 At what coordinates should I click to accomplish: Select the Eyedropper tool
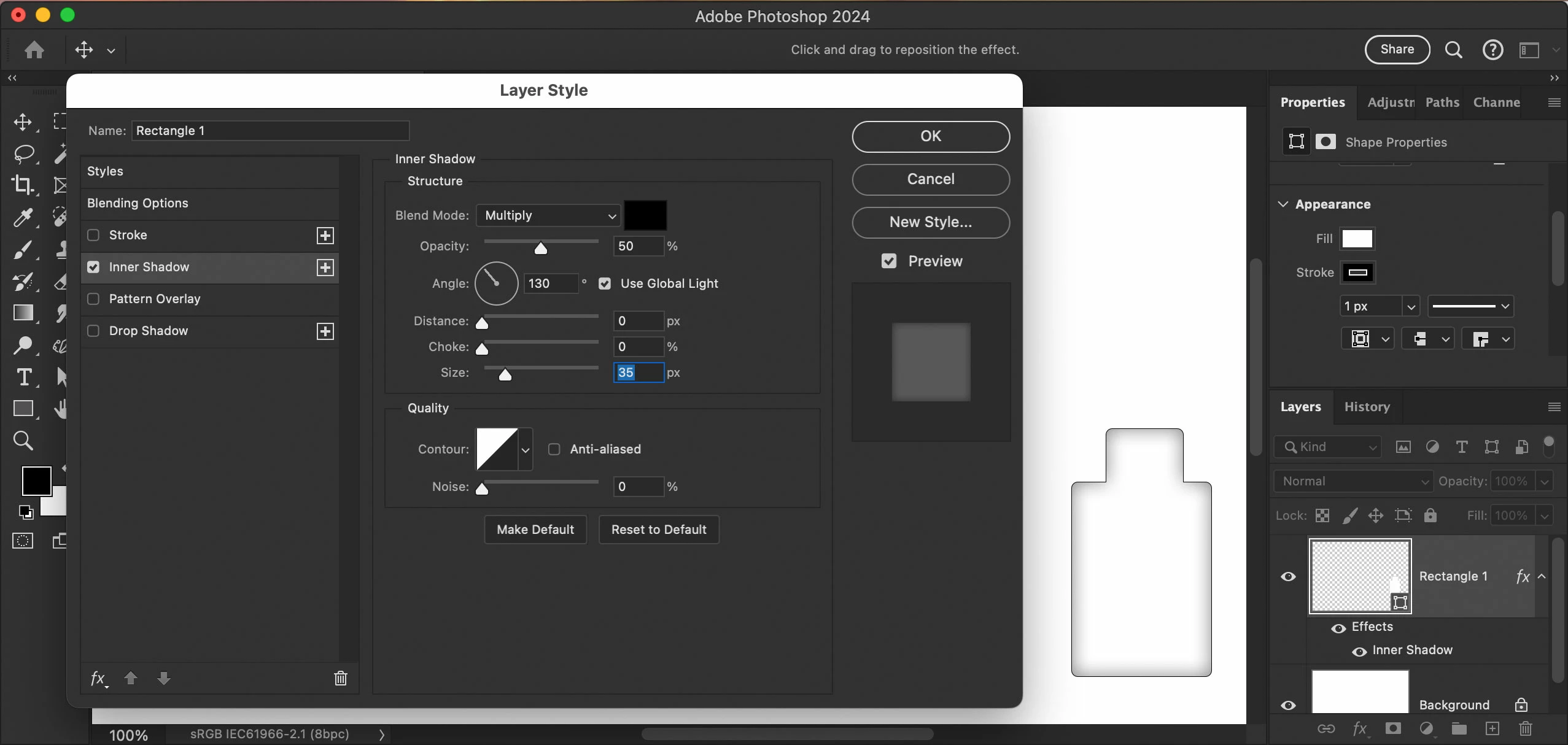(x=22, y=217)
